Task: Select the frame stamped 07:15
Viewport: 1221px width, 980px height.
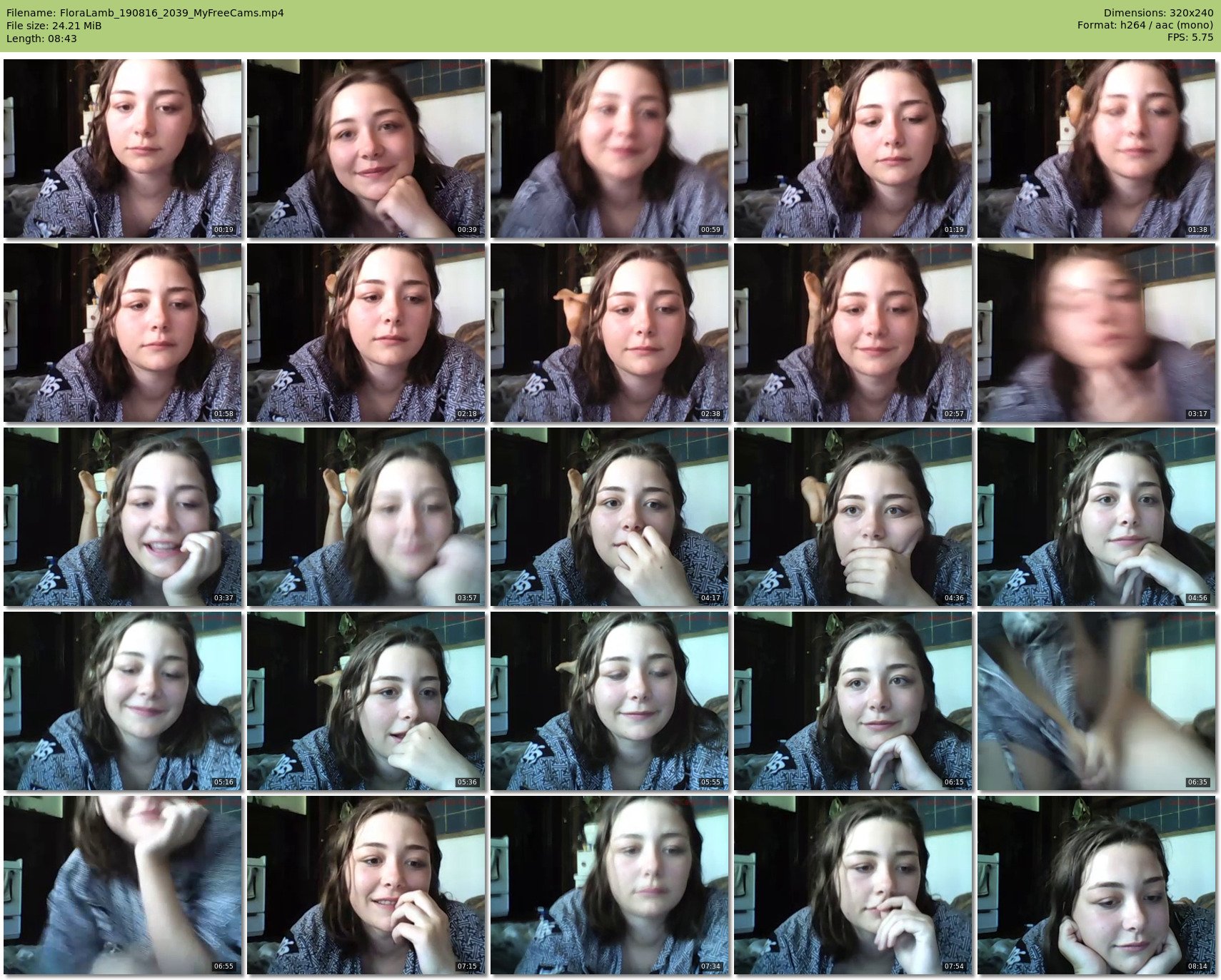Action: [x=366, y=885]
